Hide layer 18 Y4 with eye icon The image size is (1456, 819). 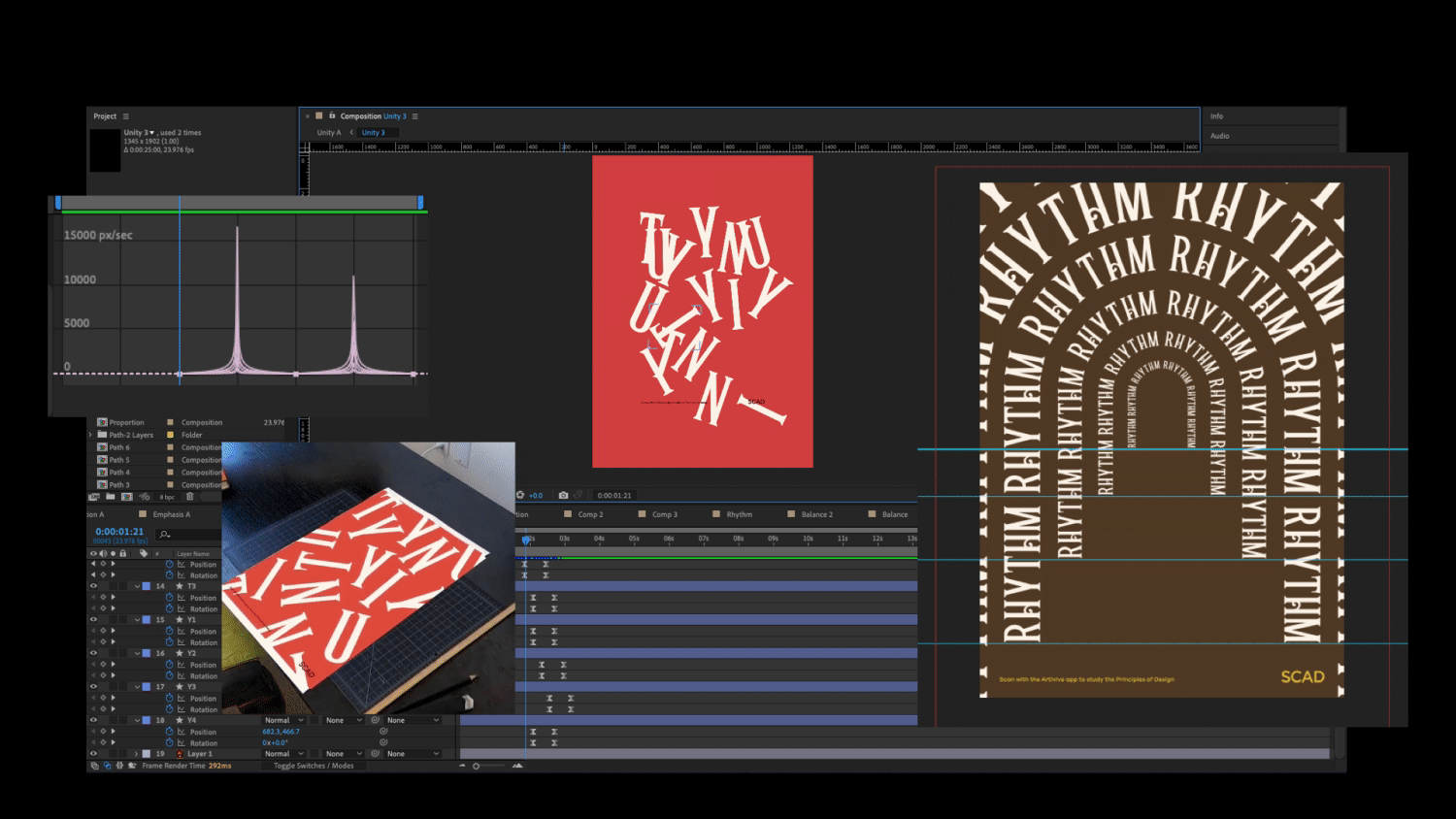coord(94,720)
